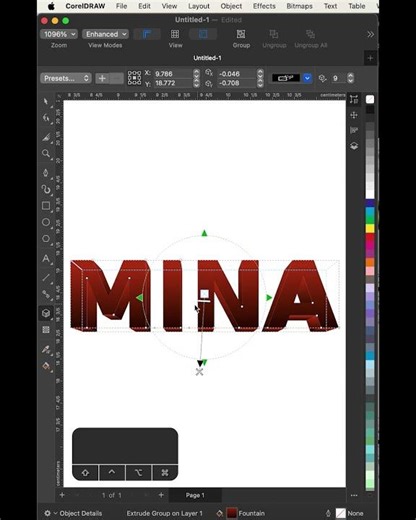Step the Y position value
The height and width of the screenshot is (520, 416).
coord(196,83)
